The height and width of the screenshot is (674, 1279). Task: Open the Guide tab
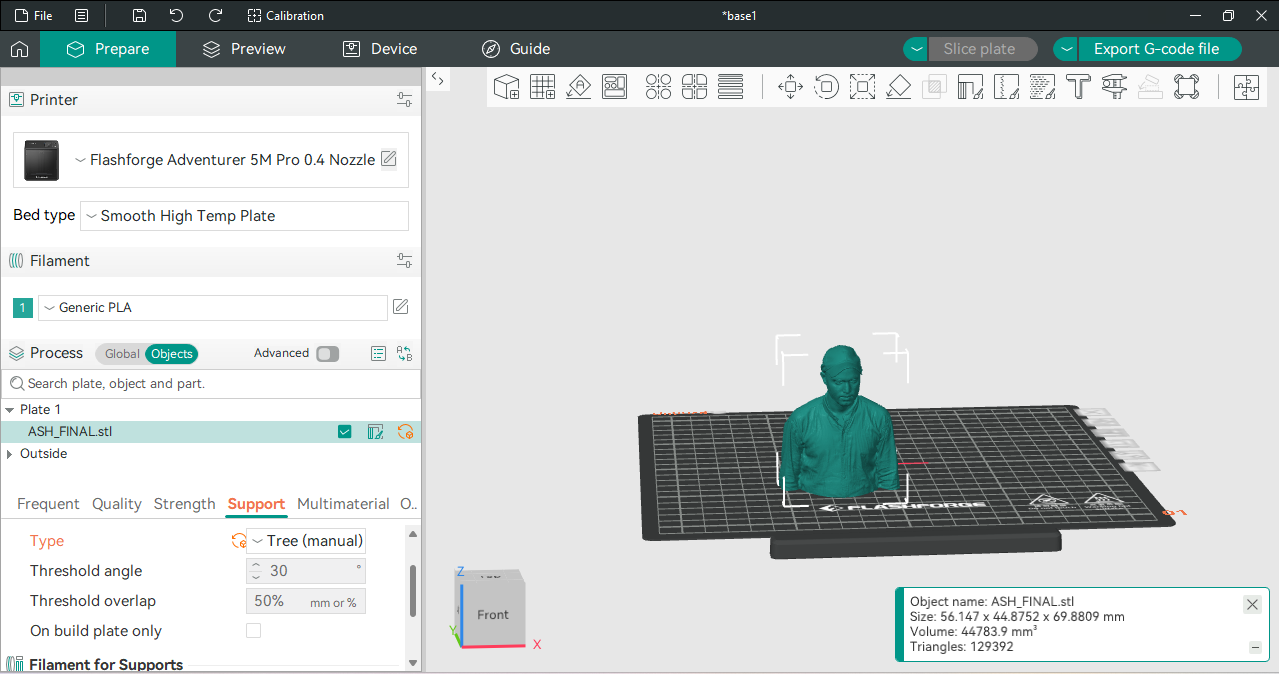516,49
